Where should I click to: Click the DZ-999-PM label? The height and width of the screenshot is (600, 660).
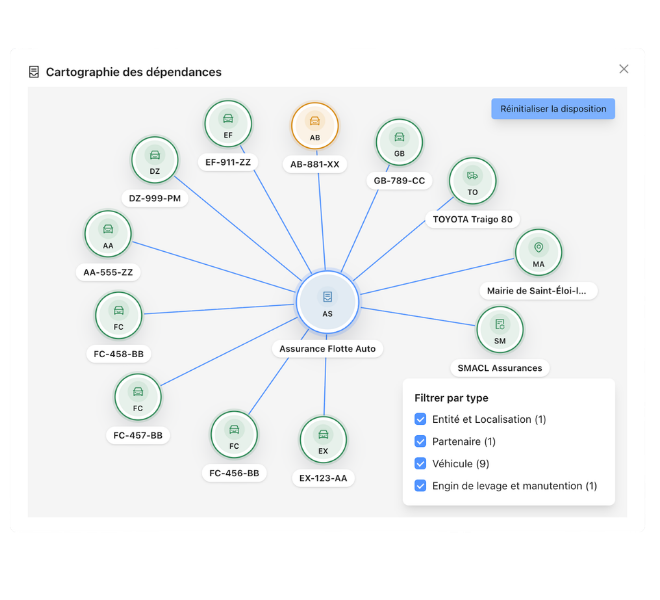click(155, 199)
